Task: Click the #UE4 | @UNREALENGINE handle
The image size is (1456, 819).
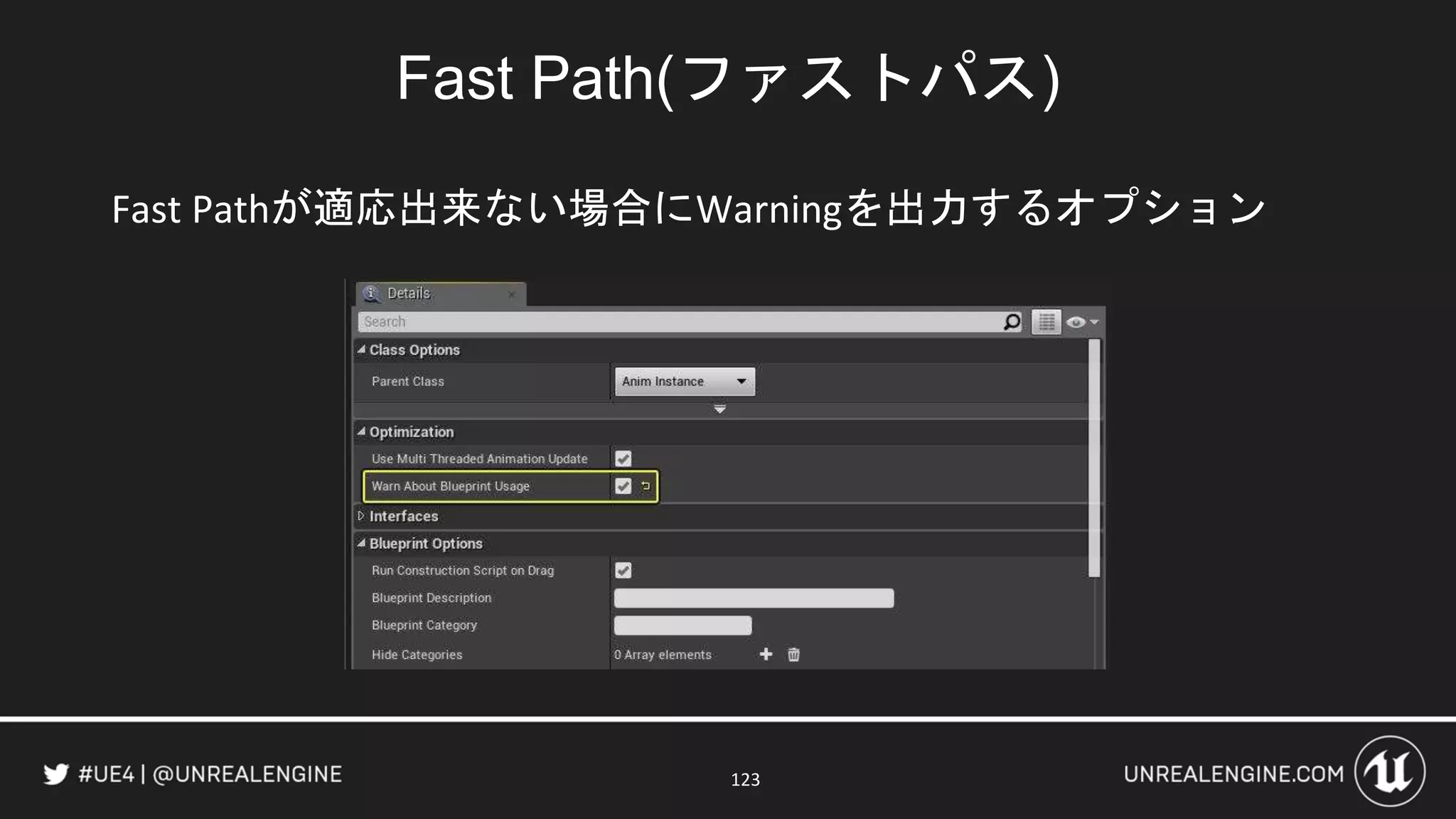Action: click(x=210, y=774)
